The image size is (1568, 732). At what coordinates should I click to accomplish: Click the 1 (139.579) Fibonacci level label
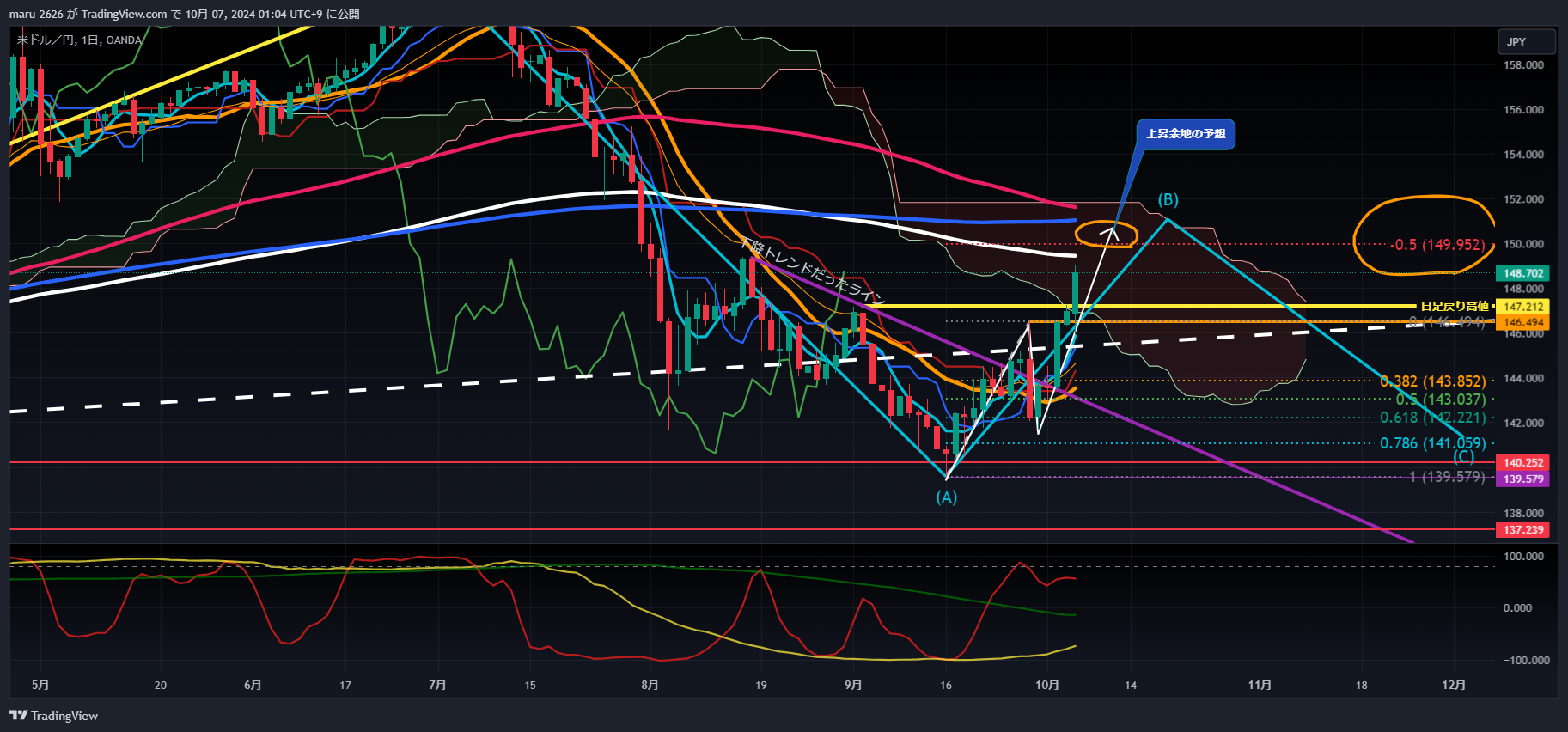(1447, 477)
